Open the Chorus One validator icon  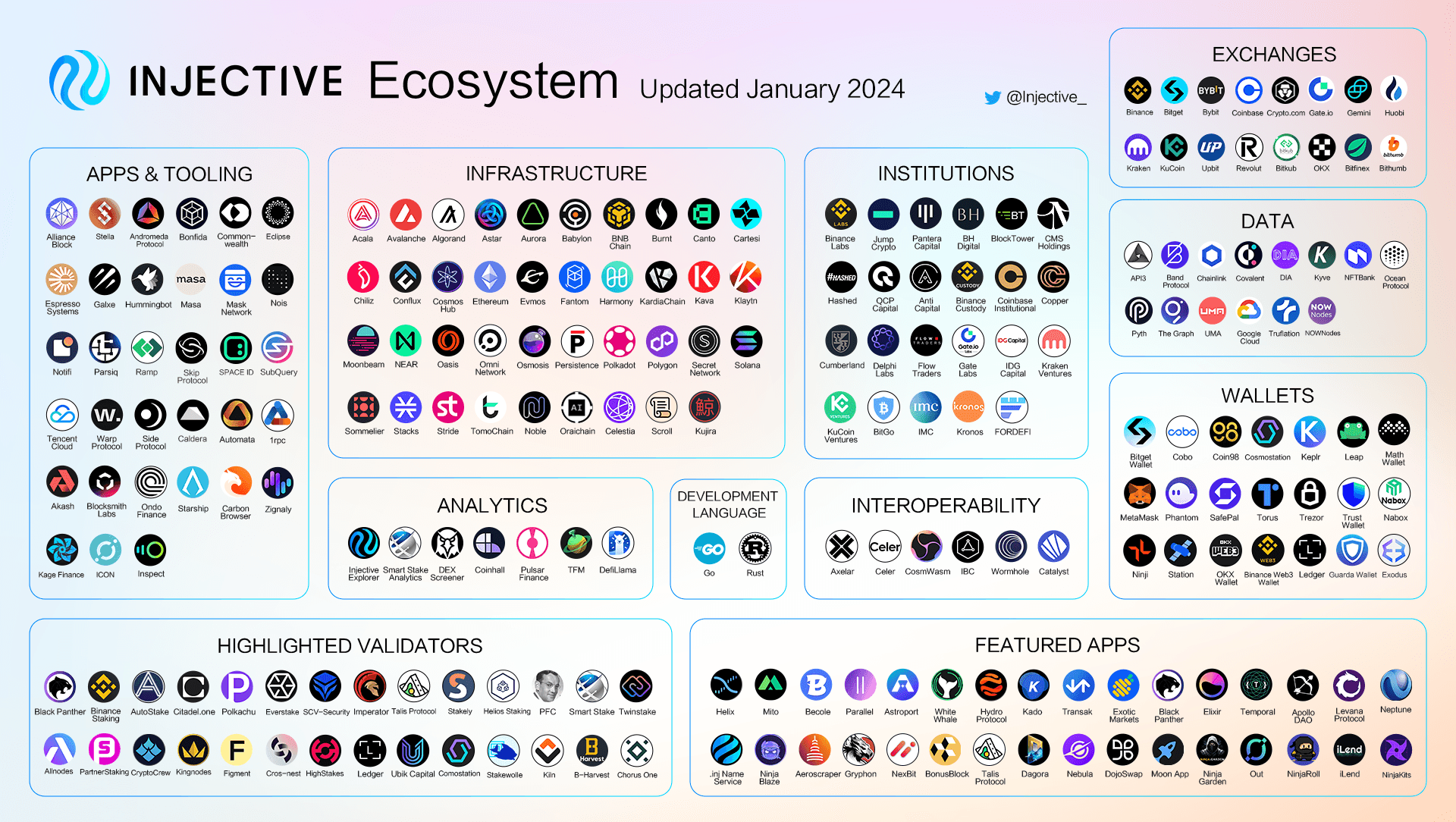pos(636,751)
